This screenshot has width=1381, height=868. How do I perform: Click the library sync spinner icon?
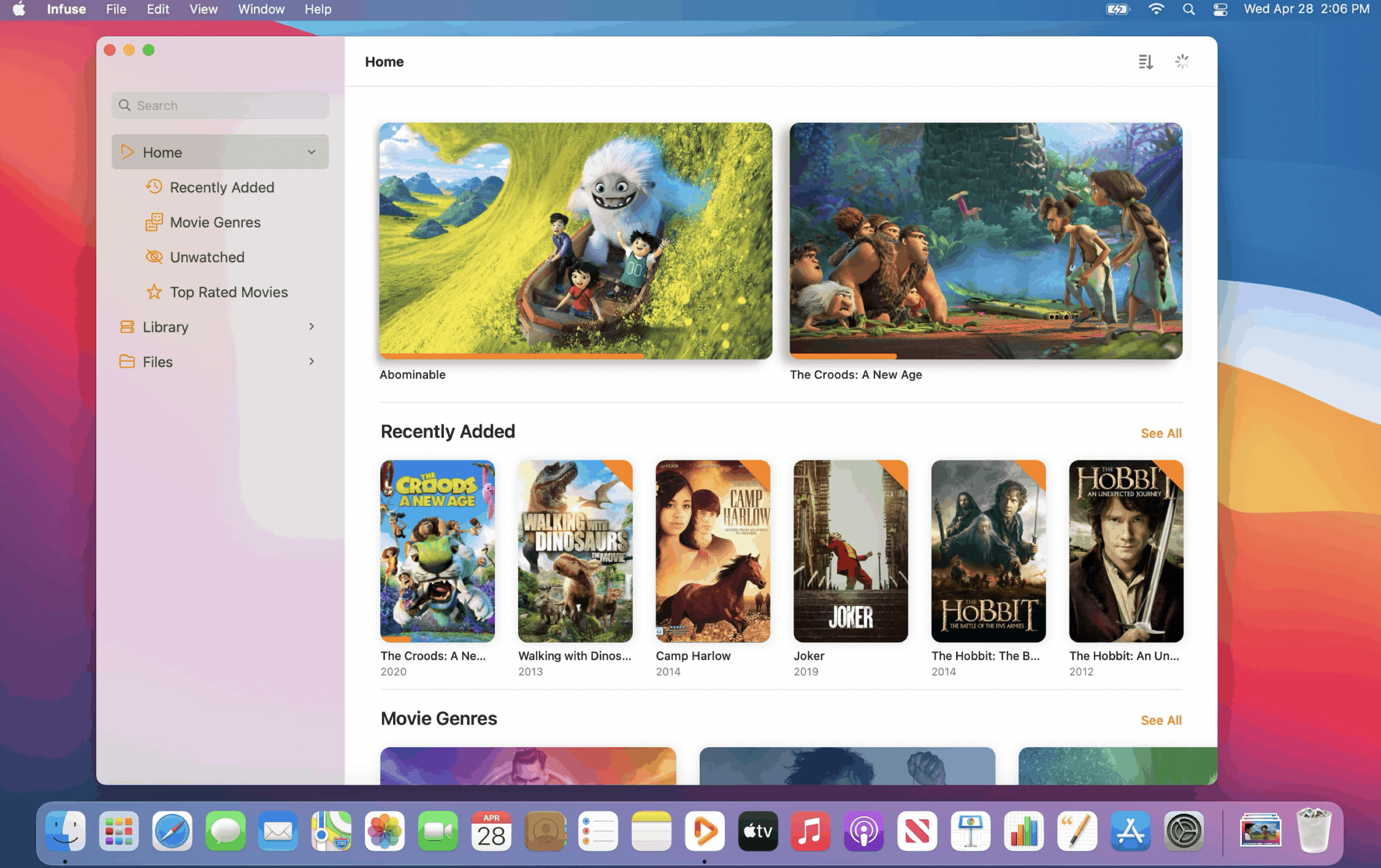coord(1183,61)
